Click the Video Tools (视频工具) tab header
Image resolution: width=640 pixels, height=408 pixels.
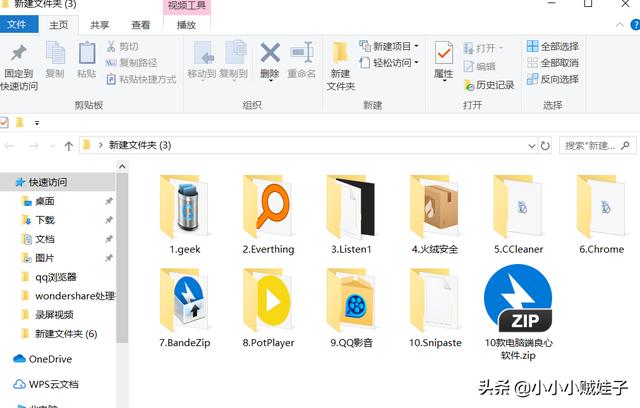[187, 6]
